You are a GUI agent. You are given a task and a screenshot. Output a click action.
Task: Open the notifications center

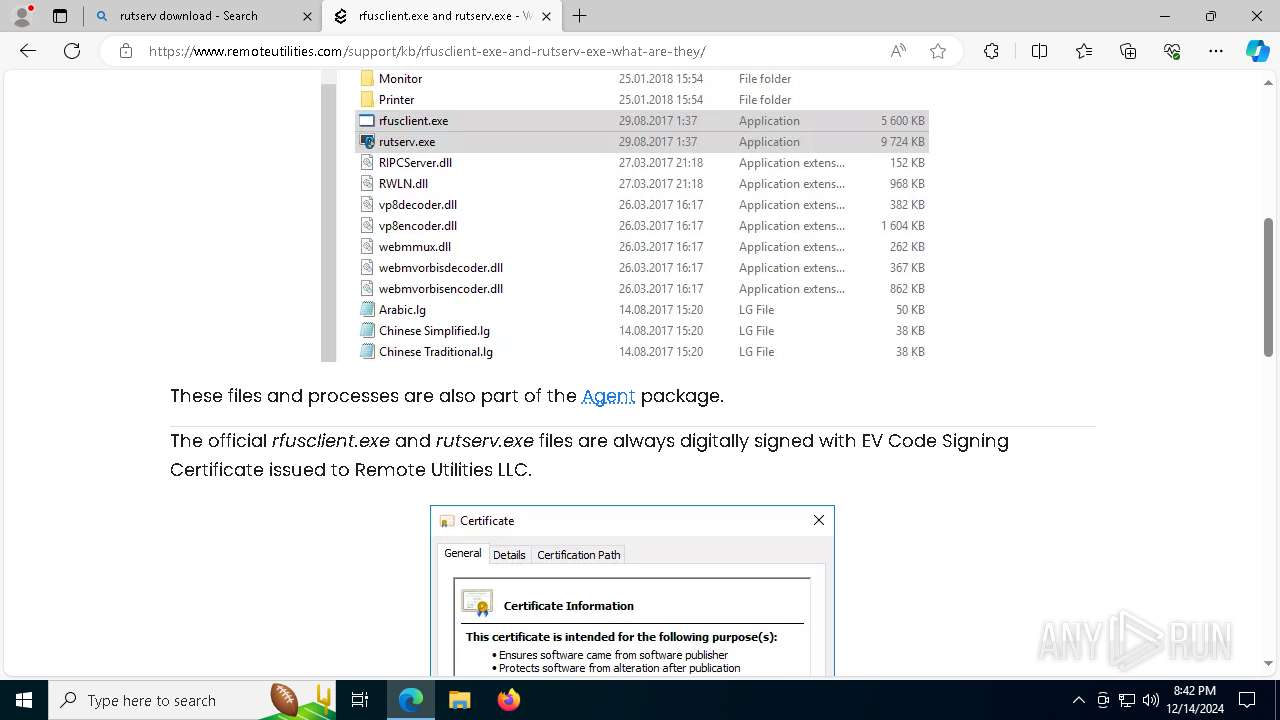click(1248, 700)
